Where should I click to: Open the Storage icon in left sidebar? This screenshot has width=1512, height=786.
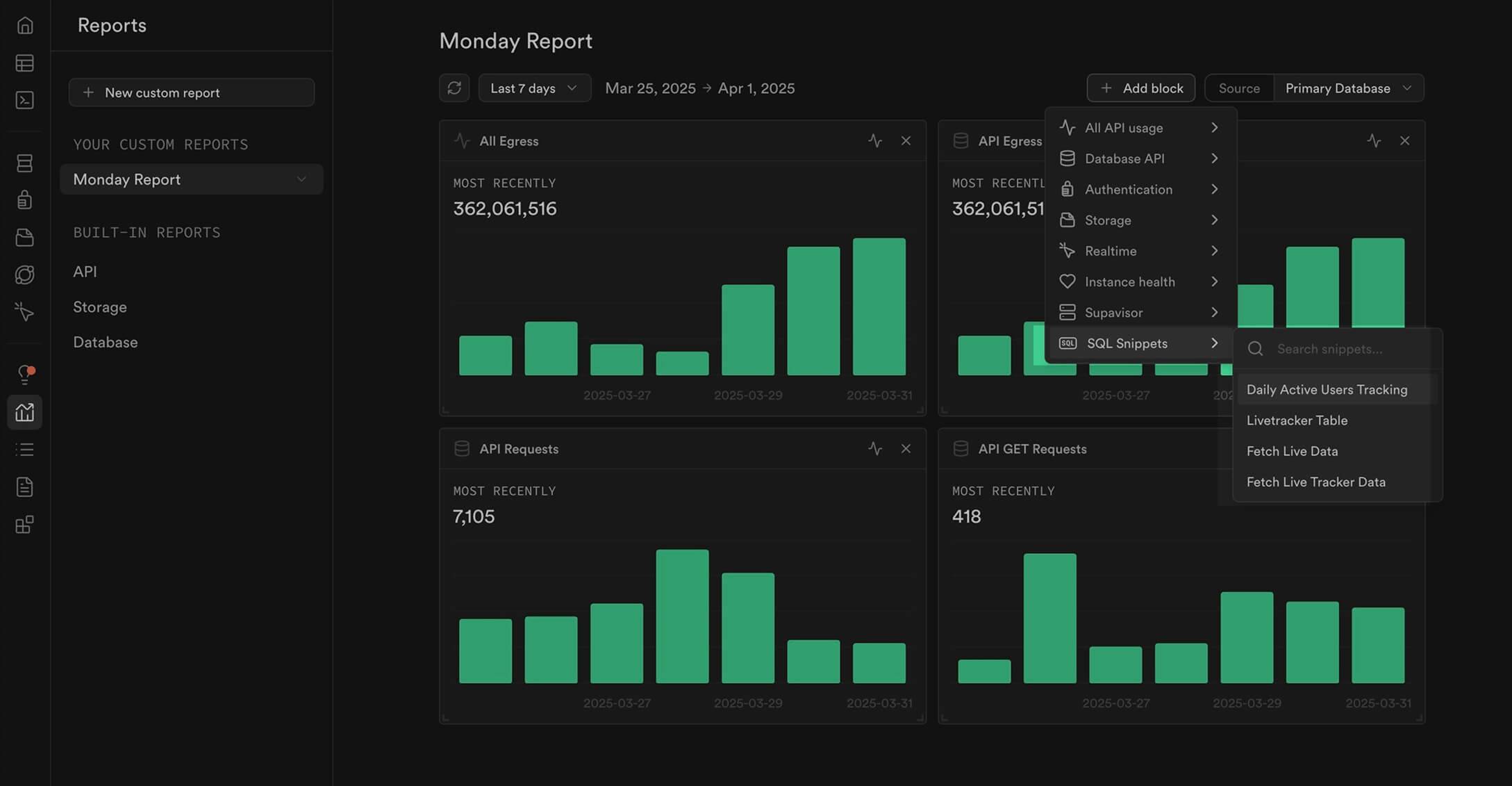click(25, 238)
